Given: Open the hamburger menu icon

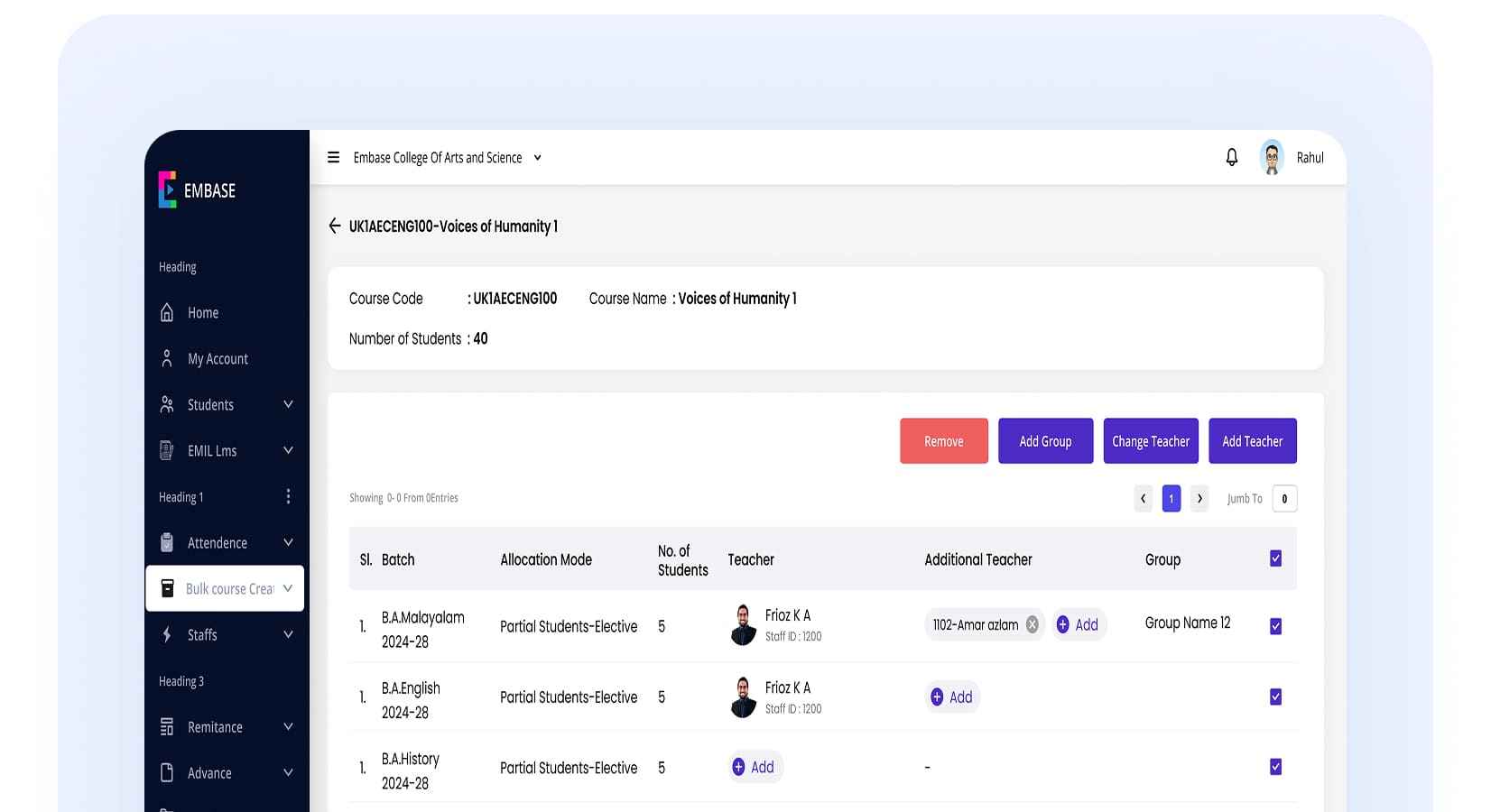Looking at the screenshot, I should (x=333, y=157).
